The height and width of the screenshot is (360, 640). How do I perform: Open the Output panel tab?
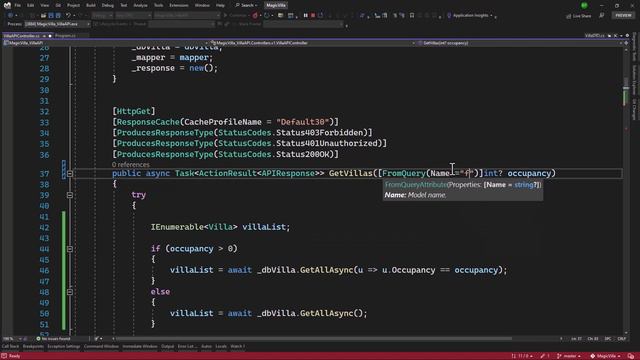(x=167, y=347)
